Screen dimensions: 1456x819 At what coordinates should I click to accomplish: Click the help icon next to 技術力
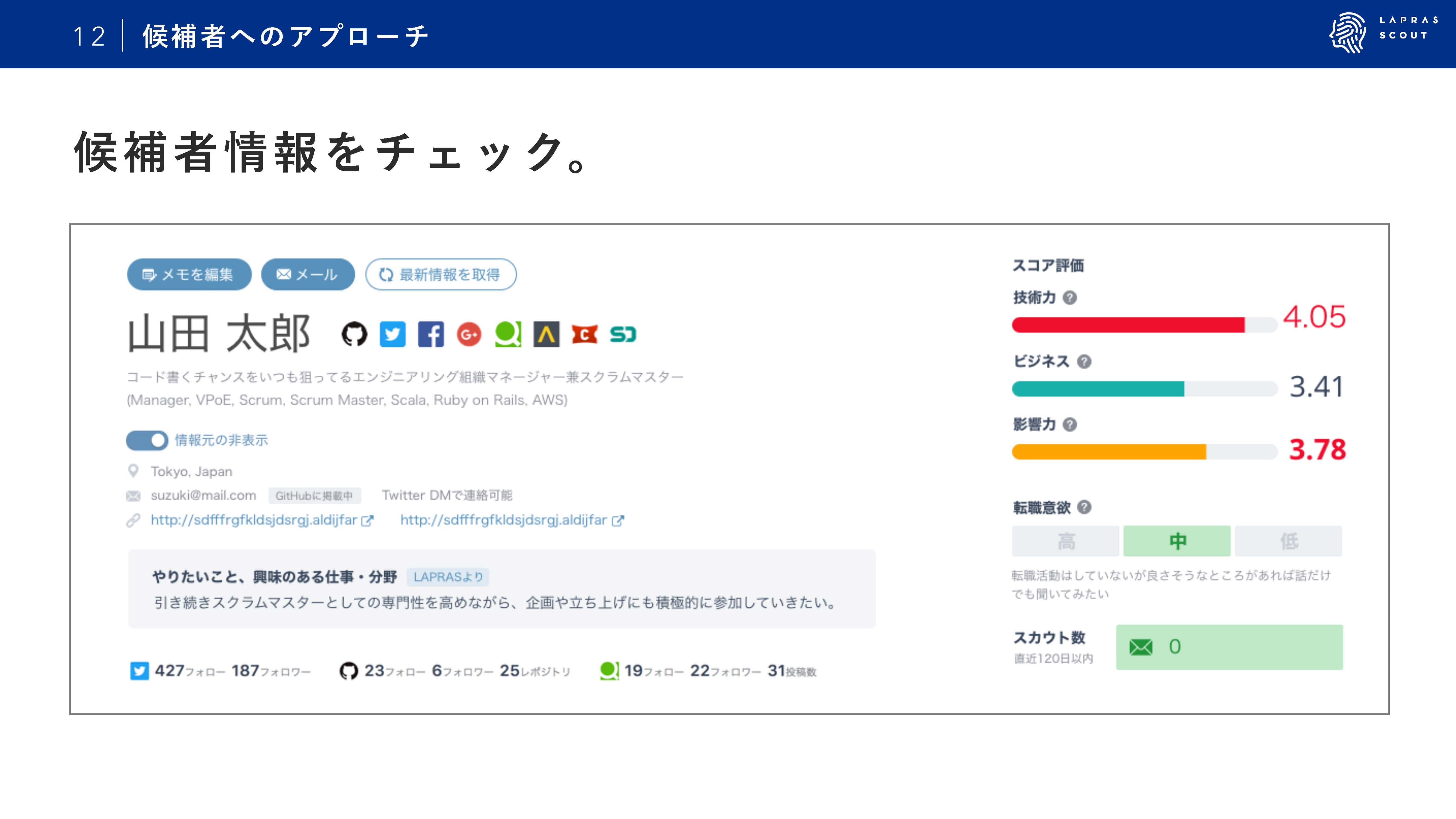(x=1070, y=298)
